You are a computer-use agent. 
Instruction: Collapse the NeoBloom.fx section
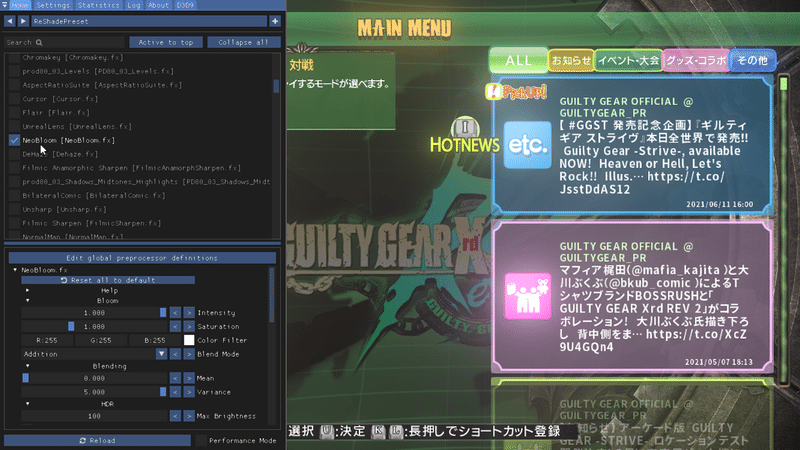coord(15,270)
